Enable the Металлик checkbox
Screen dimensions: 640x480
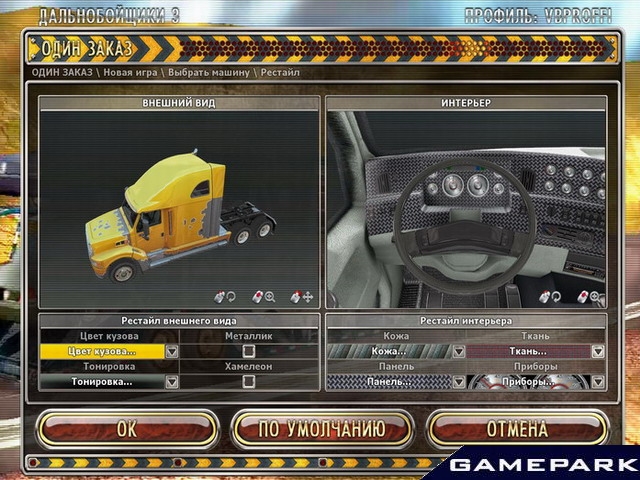tap(248, 351)
